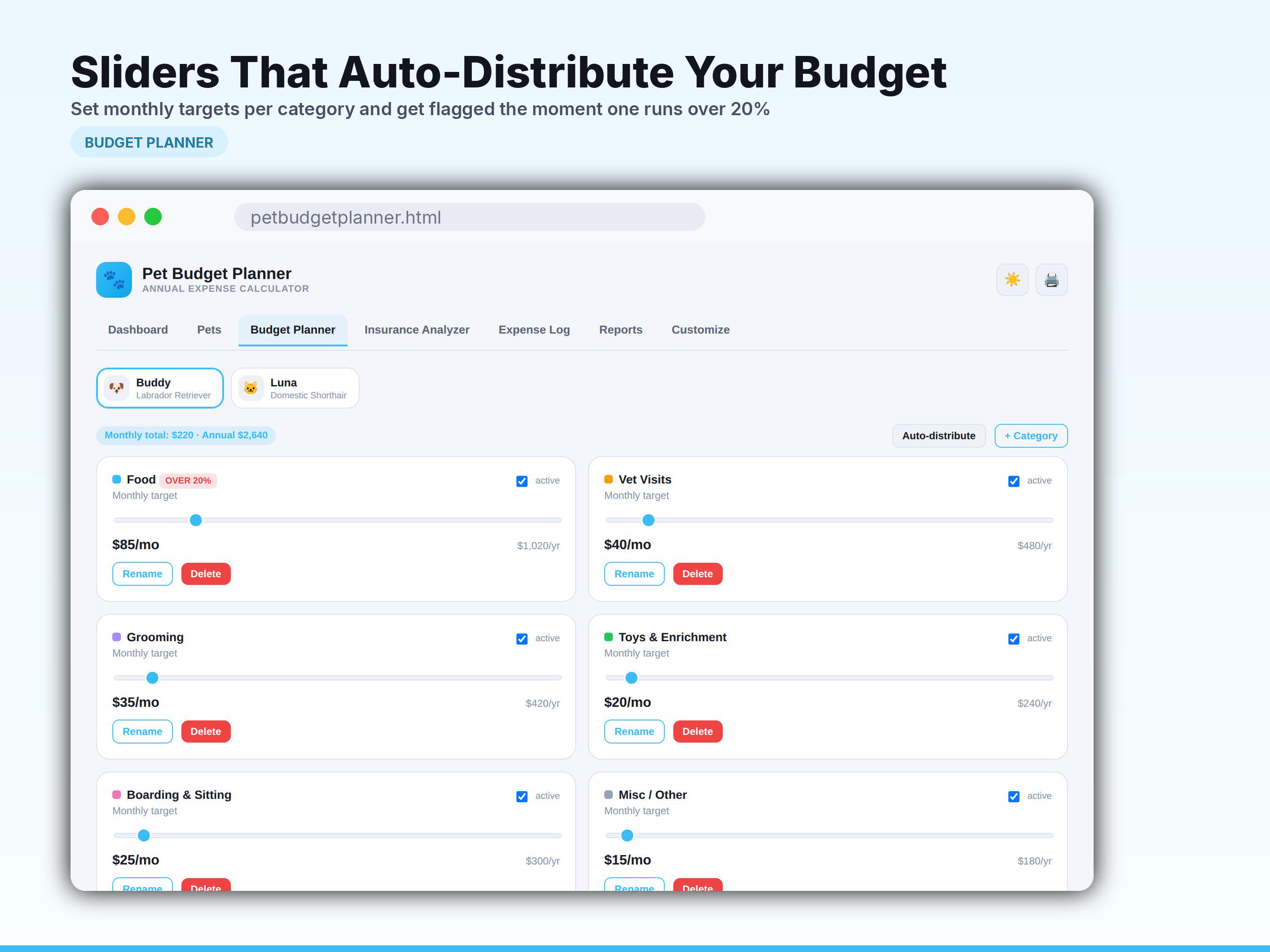Open the Insurance Analyzer tab
This screenshot has height=952, width=1270.
tap(417, 330)
